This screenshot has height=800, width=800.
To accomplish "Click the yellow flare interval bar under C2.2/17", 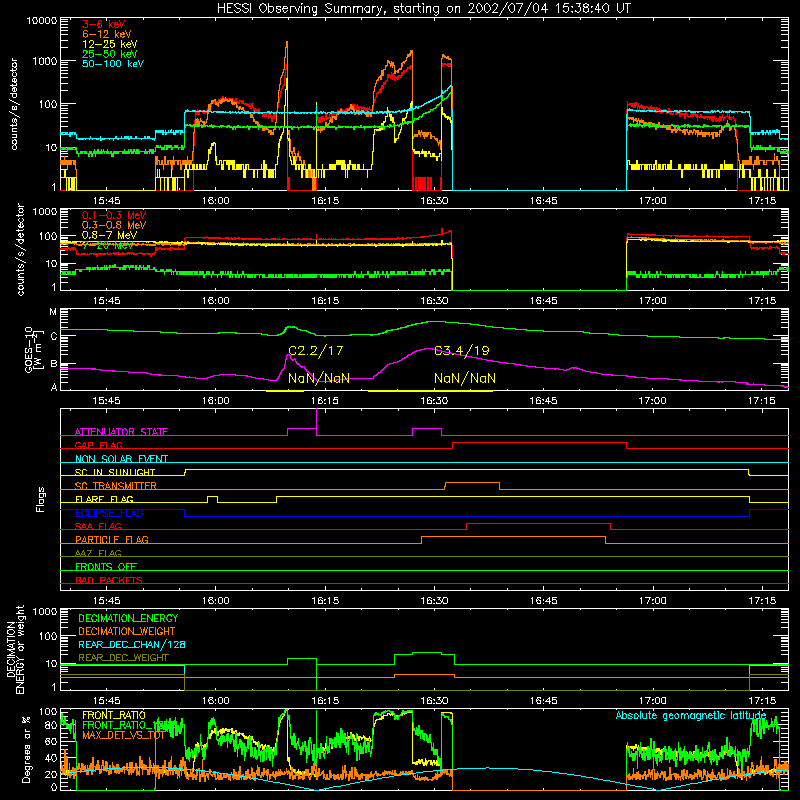I will [x=285, y=391].
